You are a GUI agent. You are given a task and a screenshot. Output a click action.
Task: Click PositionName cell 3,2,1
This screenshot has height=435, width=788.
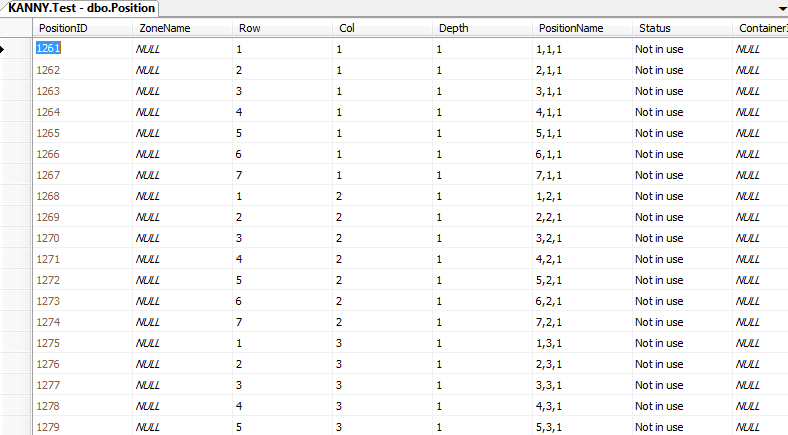[582, 239]
